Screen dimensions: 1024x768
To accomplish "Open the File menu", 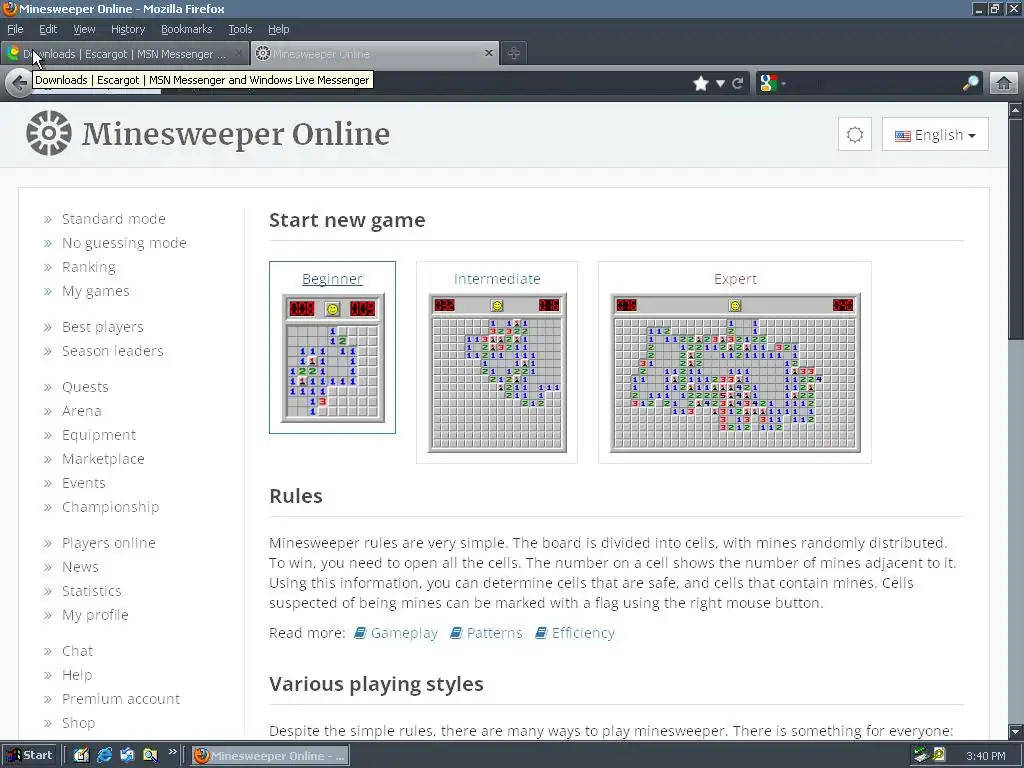I will point(15,29).
